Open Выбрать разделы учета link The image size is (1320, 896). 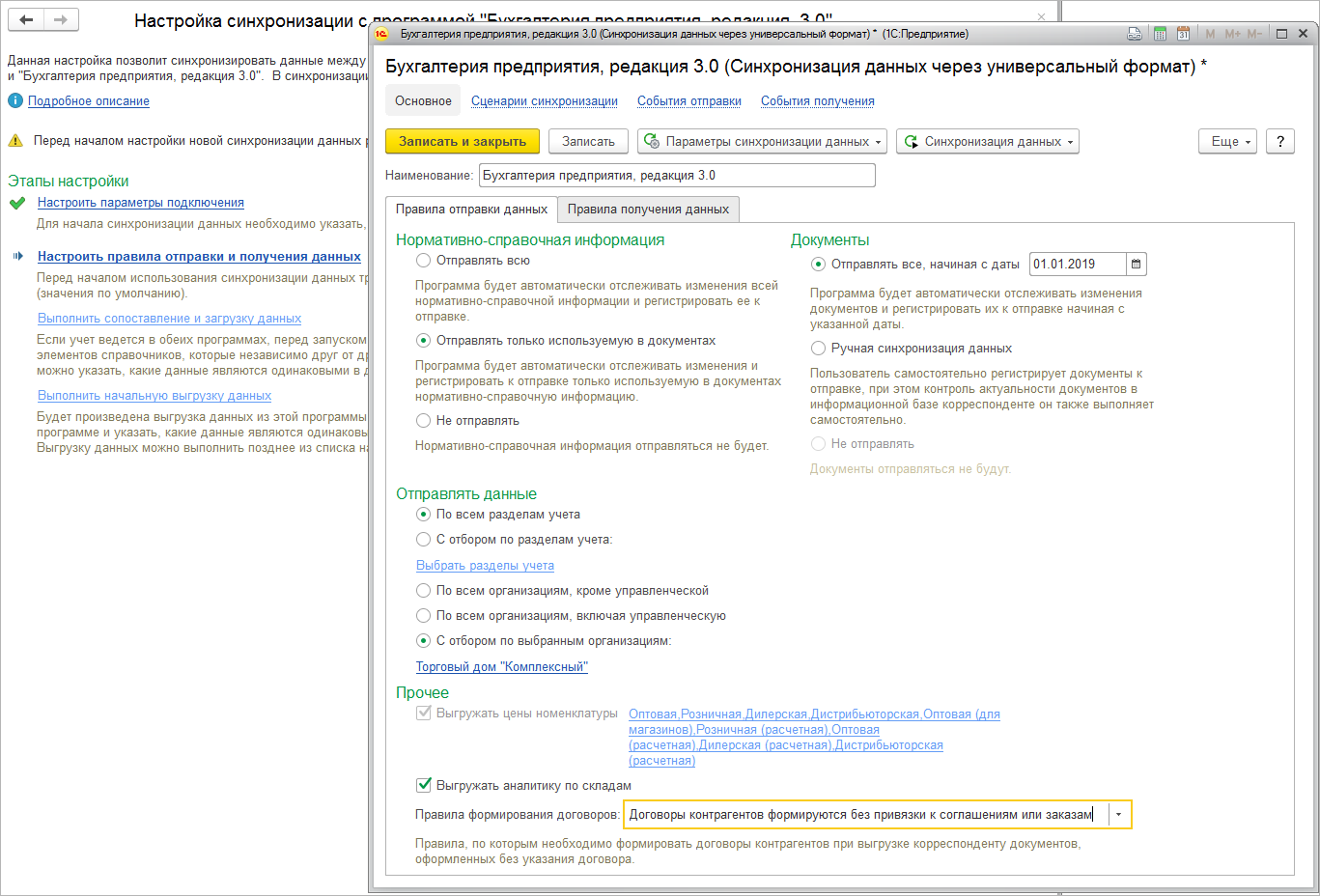click(485, 566)
